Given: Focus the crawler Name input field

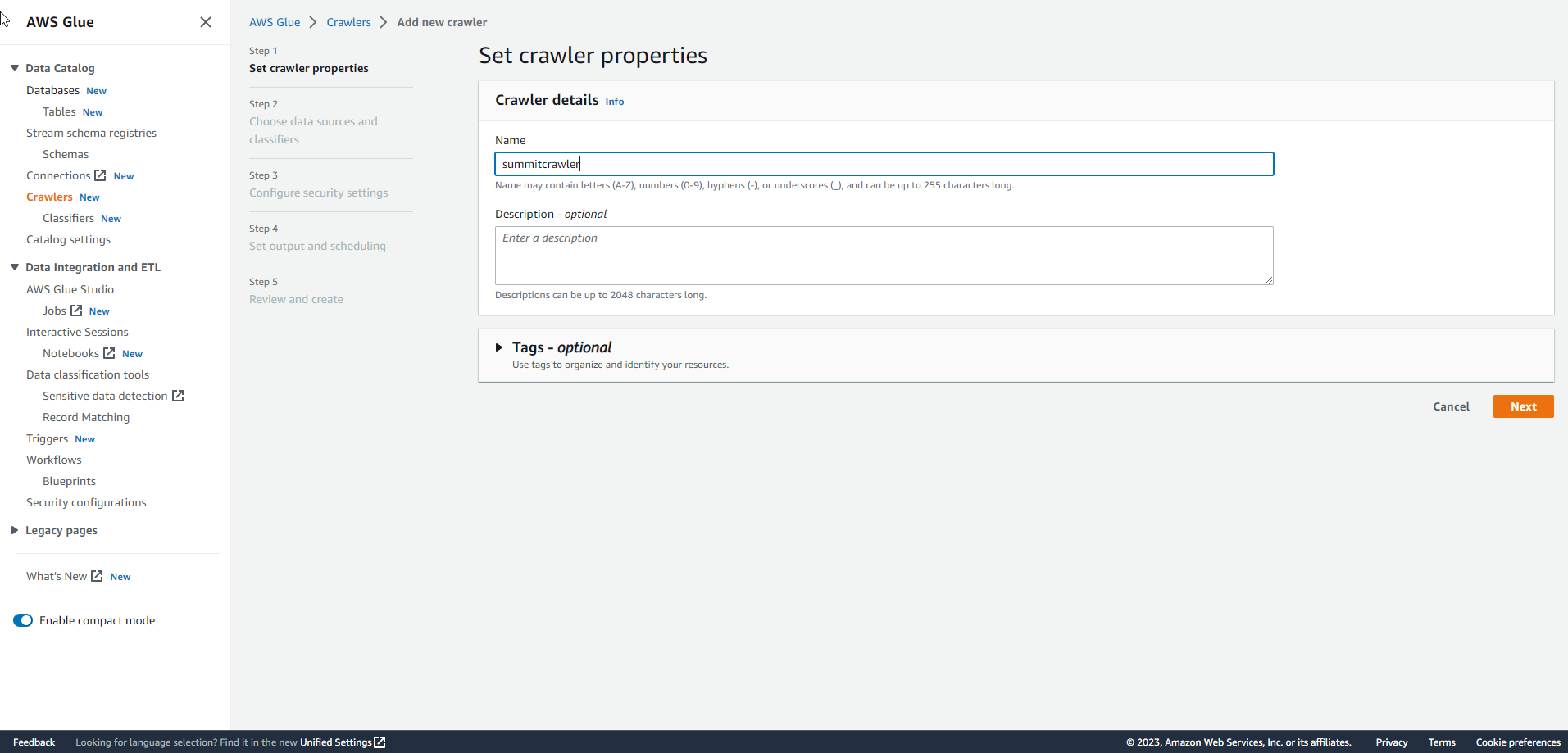Looking at the screenshot, I should point(884,164).
